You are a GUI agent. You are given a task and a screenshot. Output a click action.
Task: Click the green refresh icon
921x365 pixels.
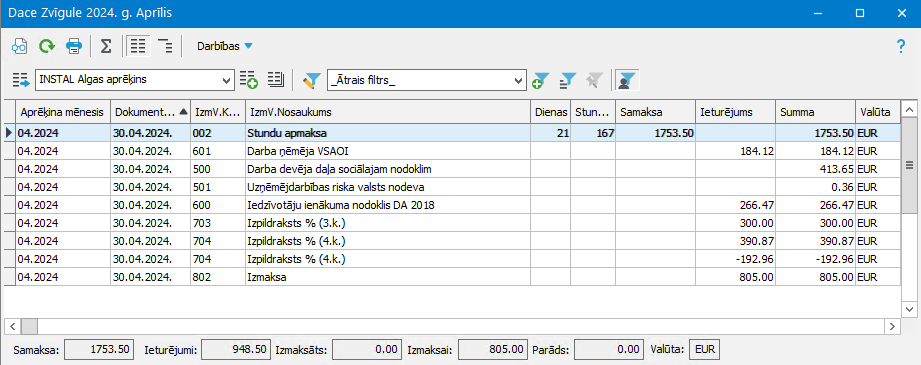pyautogui.click(x=46, y=46)
